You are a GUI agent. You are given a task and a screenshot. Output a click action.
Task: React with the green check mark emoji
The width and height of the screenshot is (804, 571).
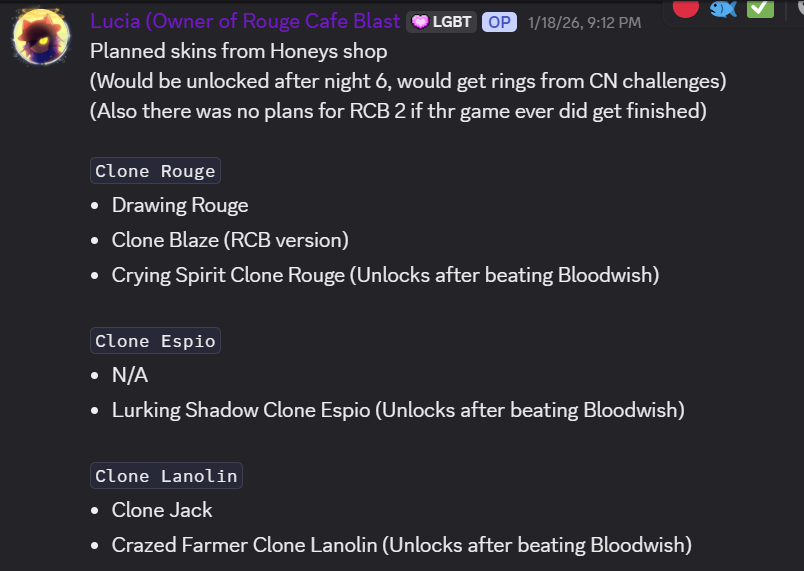pos(761,8)
